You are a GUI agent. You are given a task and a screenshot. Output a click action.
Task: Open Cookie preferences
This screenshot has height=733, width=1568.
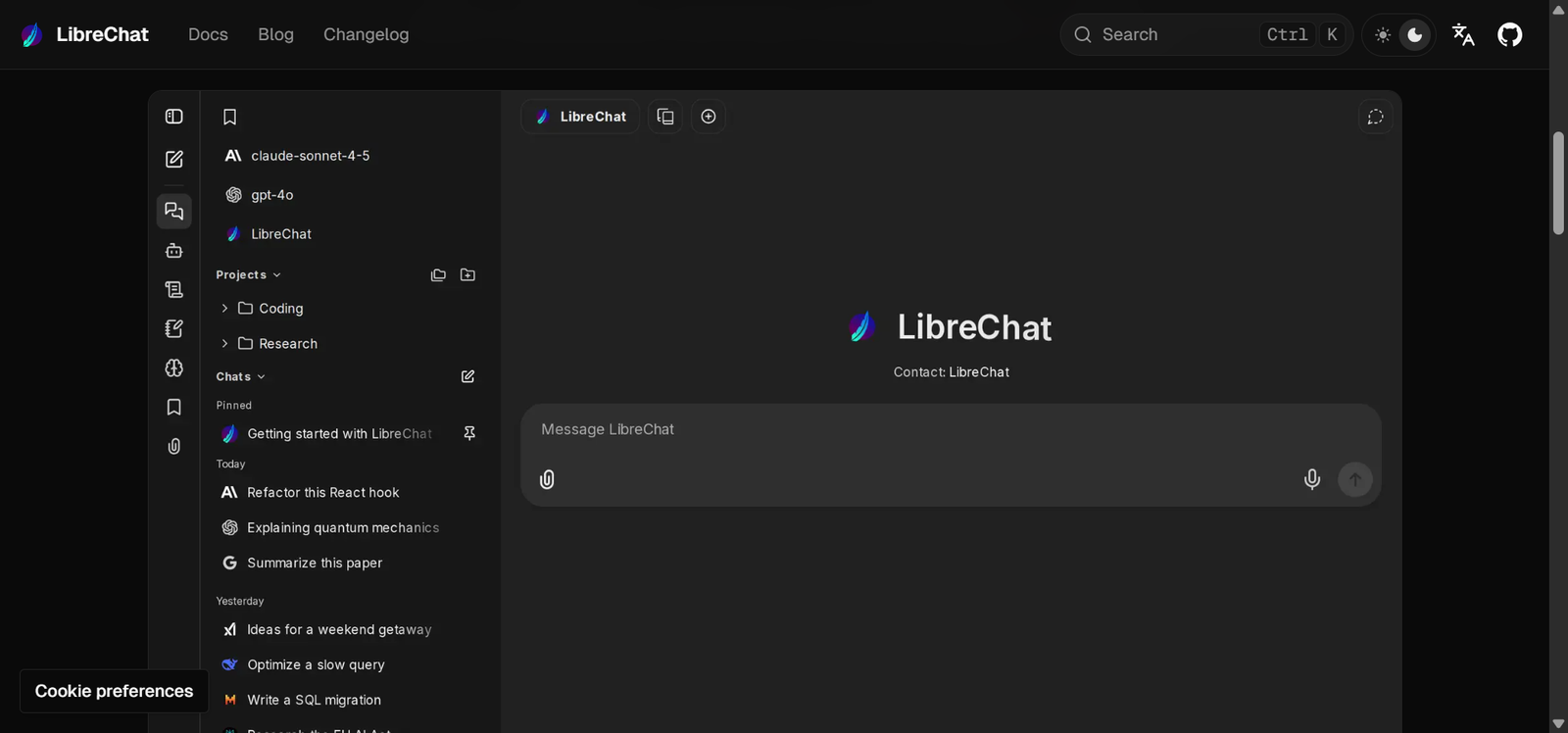[x=114, y=691]
